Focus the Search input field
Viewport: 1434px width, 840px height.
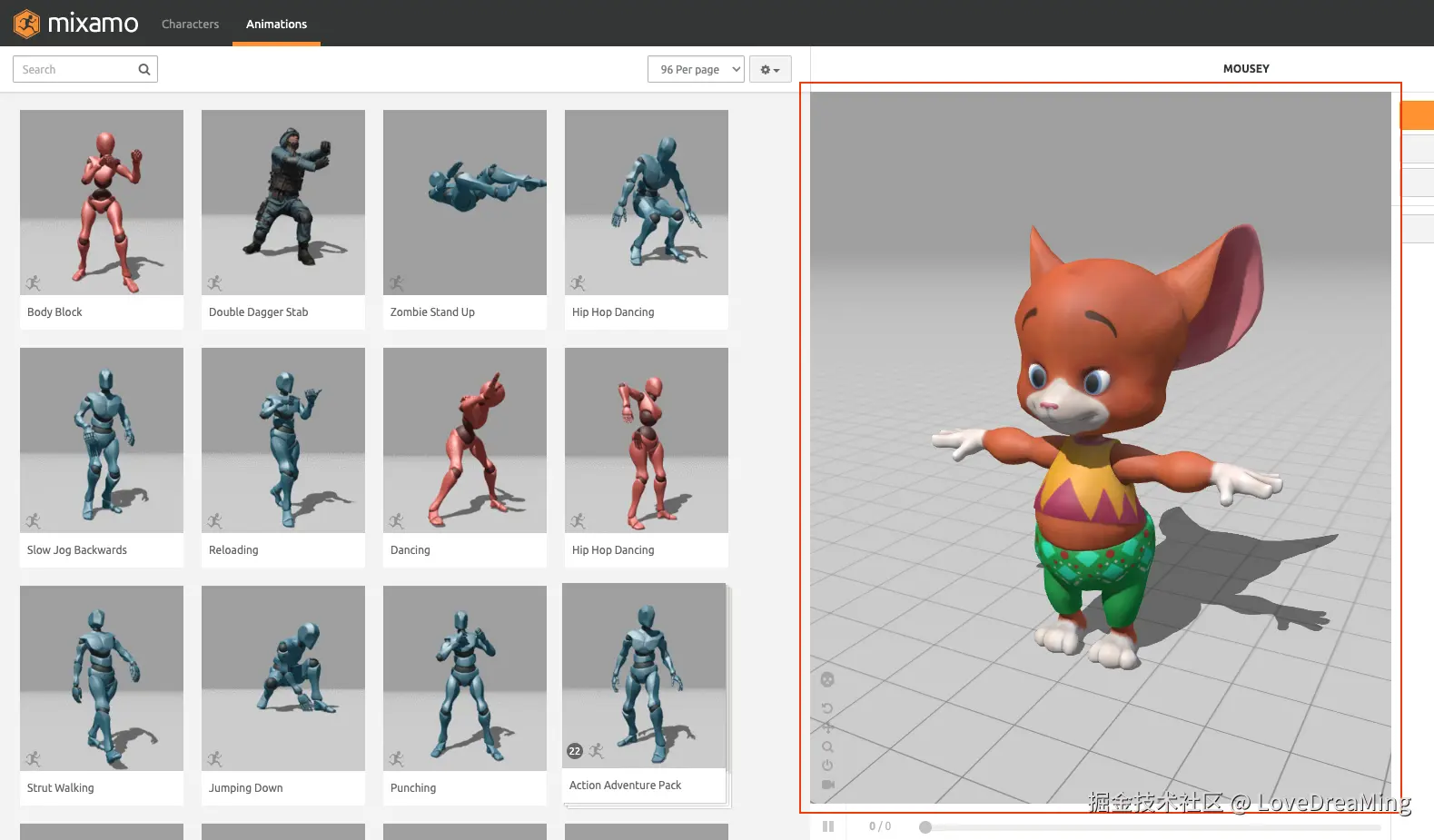point(85,69)
